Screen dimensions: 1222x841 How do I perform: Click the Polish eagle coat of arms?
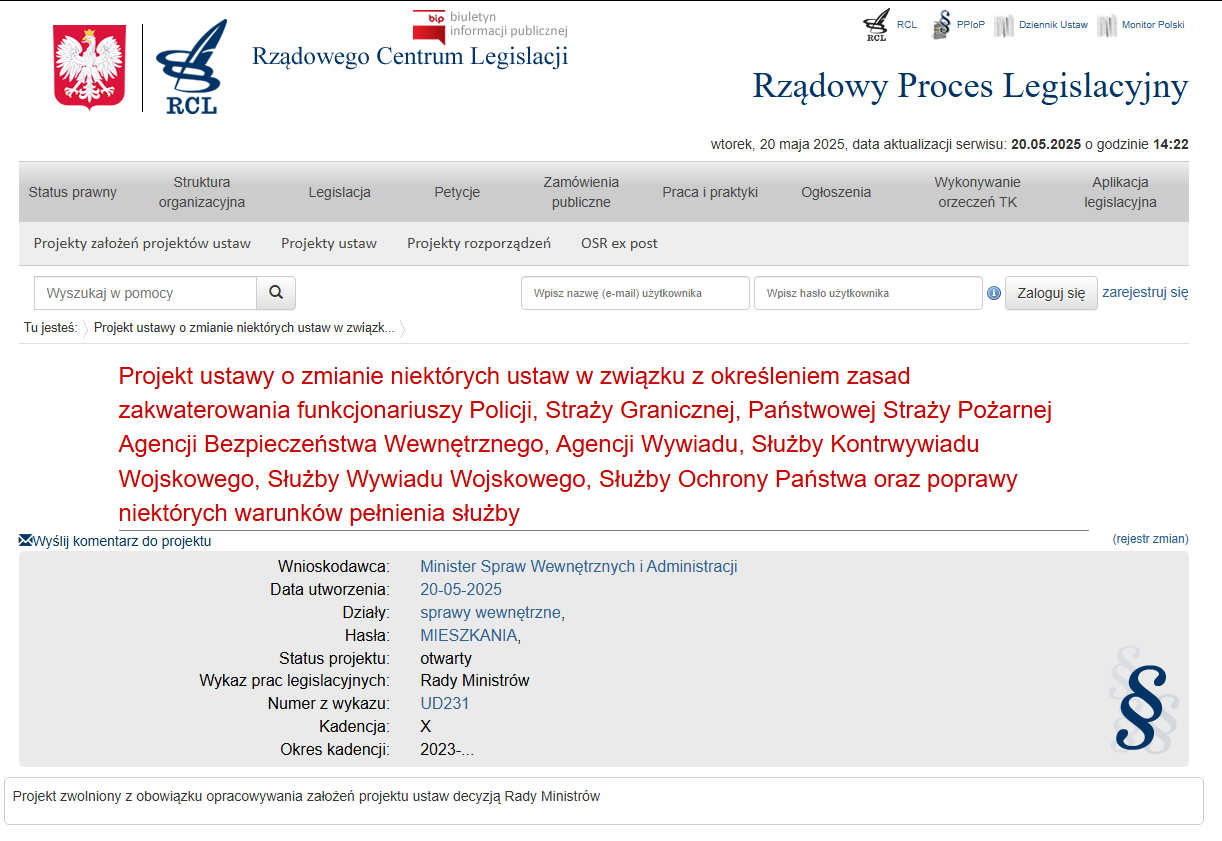89,68
